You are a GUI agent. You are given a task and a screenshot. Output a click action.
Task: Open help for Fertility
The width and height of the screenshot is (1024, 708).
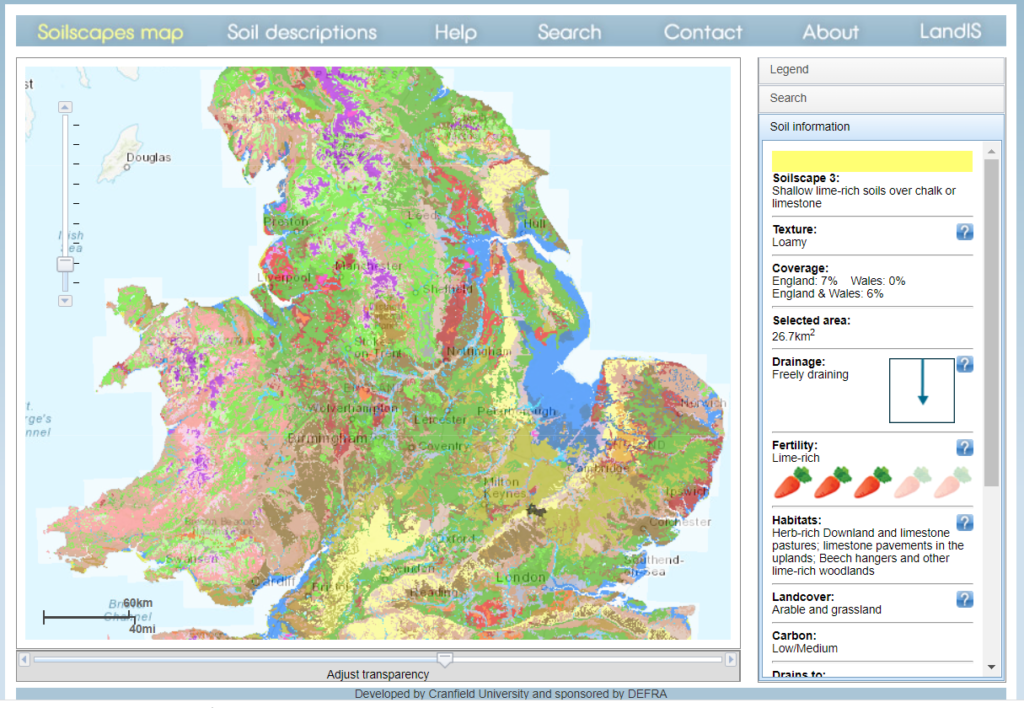(965, 447)
